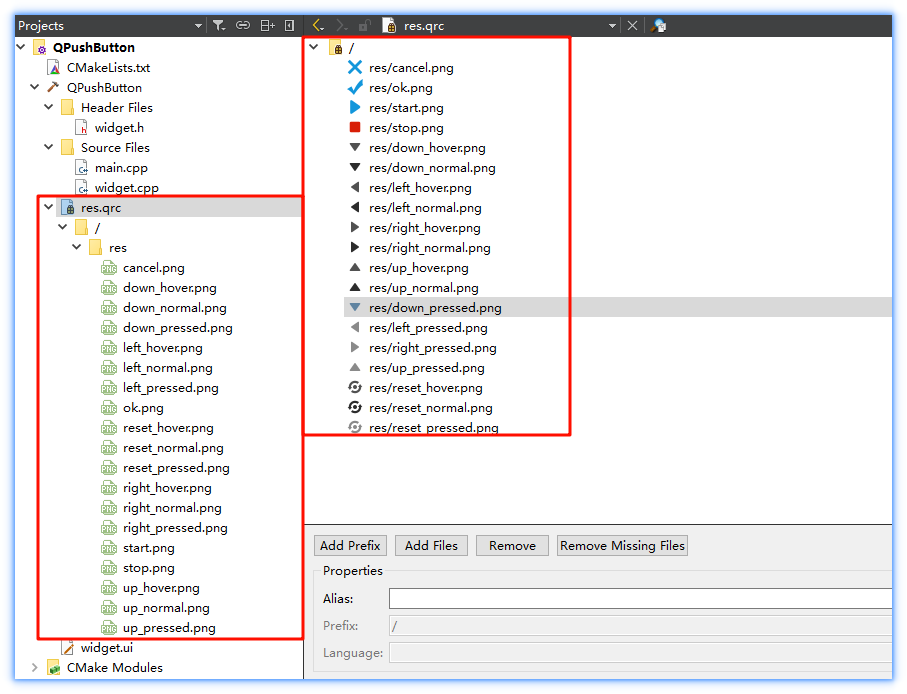This screenshot has width=907, height=694.
Task: Collapse the res.qrc node in project tree
Action: pyautogui.click(x=49, y=208)
